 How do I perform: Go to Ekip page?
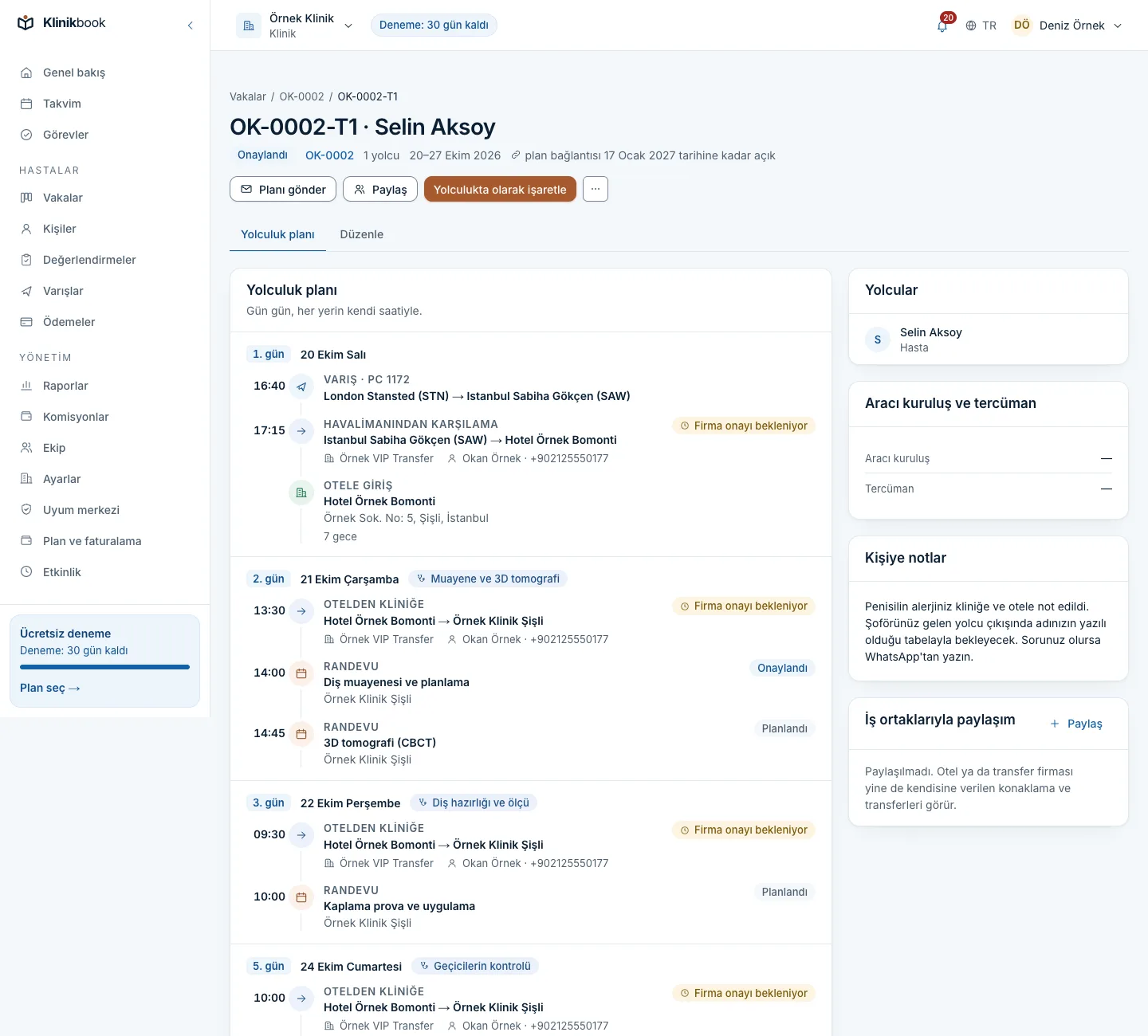[x=104, y=448]
